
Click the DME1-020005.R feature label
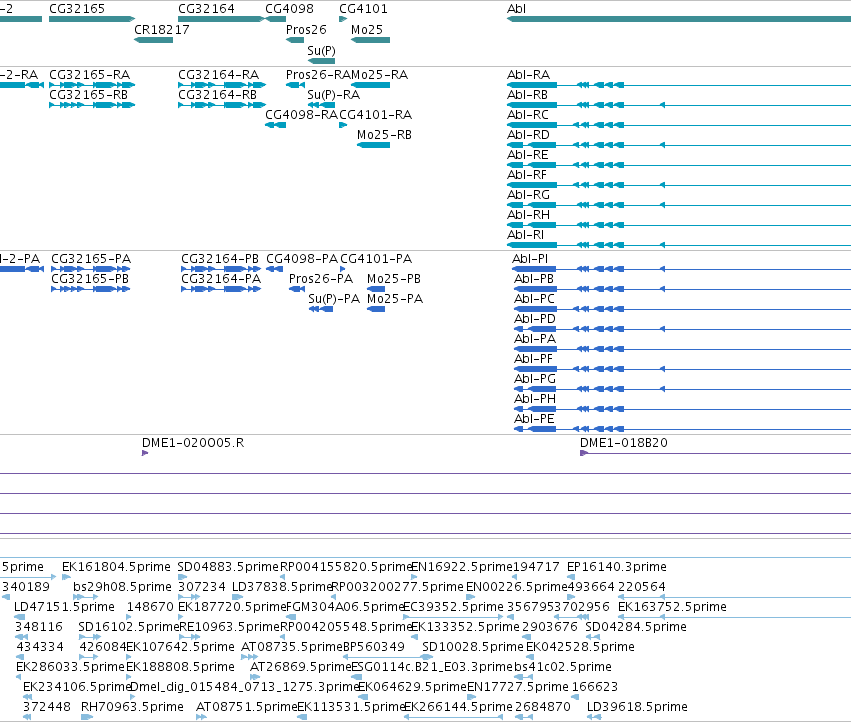[x=193, y=442]
